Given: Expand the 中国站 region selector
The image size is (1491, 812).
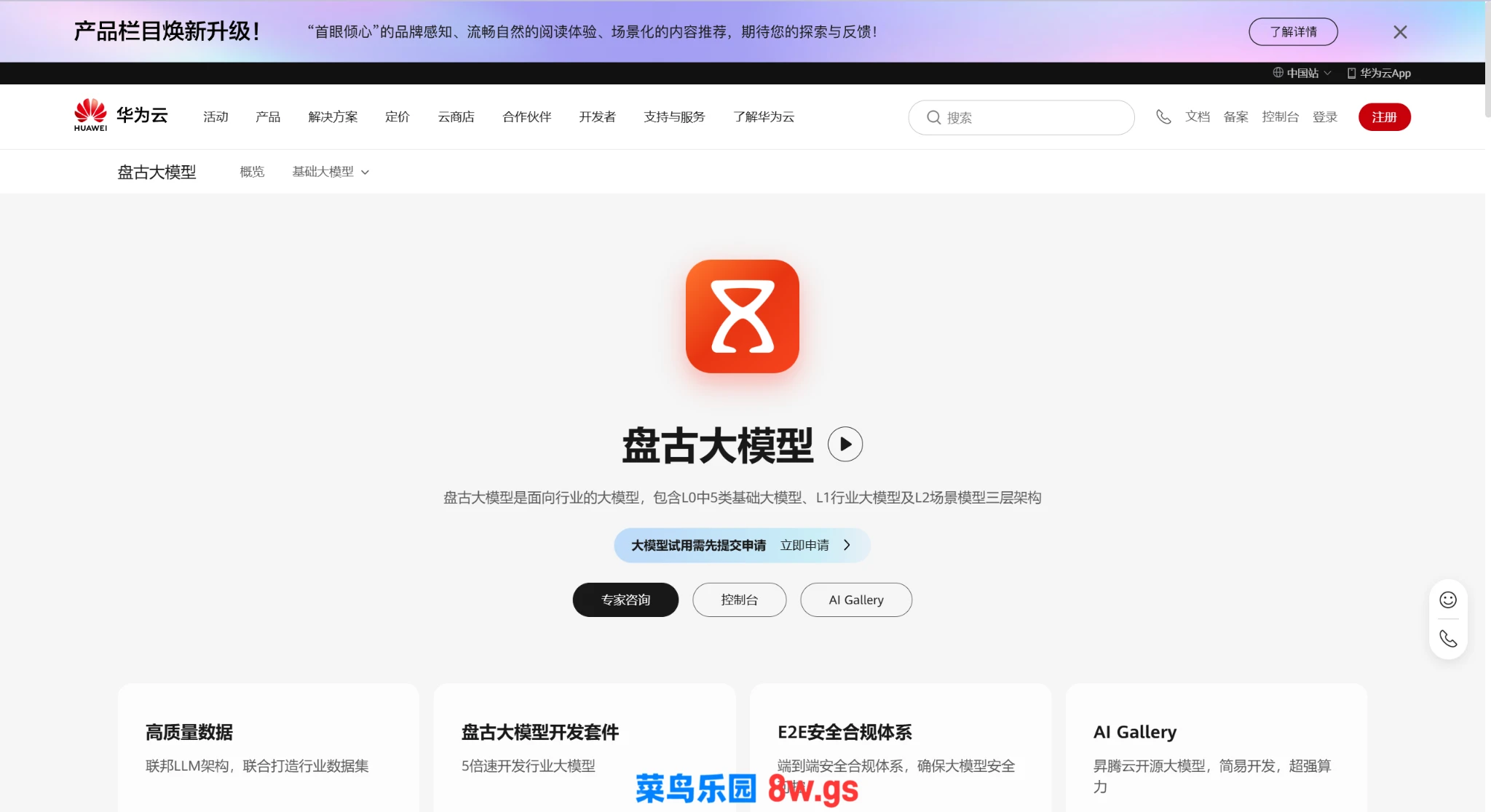Looking at the screenshot, I should (x=1302, y=73).
